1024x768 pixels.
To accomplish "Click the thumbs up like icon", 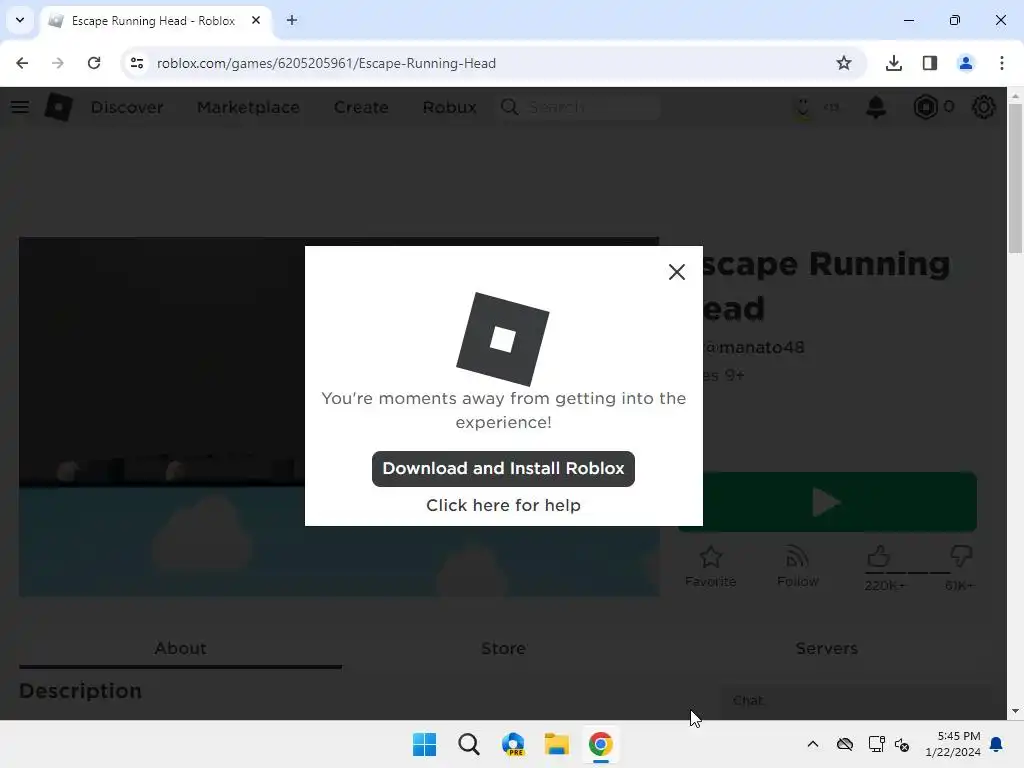I will pos(878,557).
